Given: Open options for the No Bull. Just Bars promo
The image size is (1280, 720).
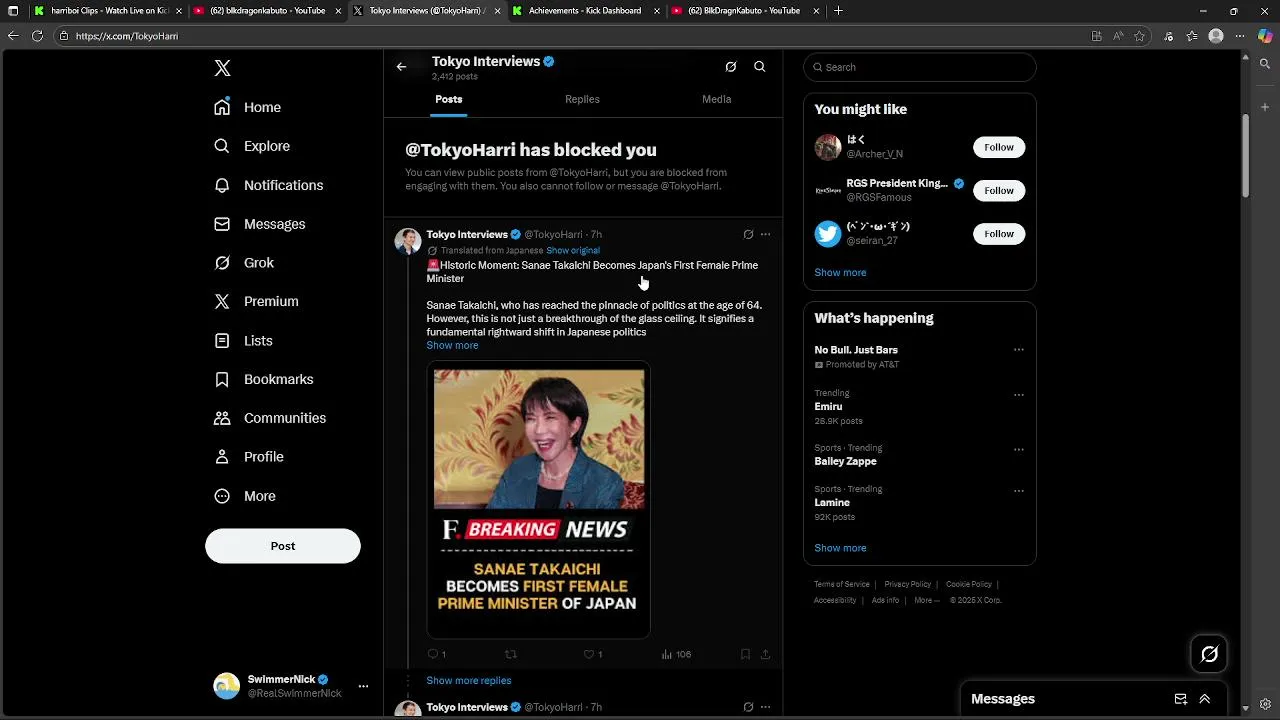Looking at the screenshot, I should (x=1019, y=350).
